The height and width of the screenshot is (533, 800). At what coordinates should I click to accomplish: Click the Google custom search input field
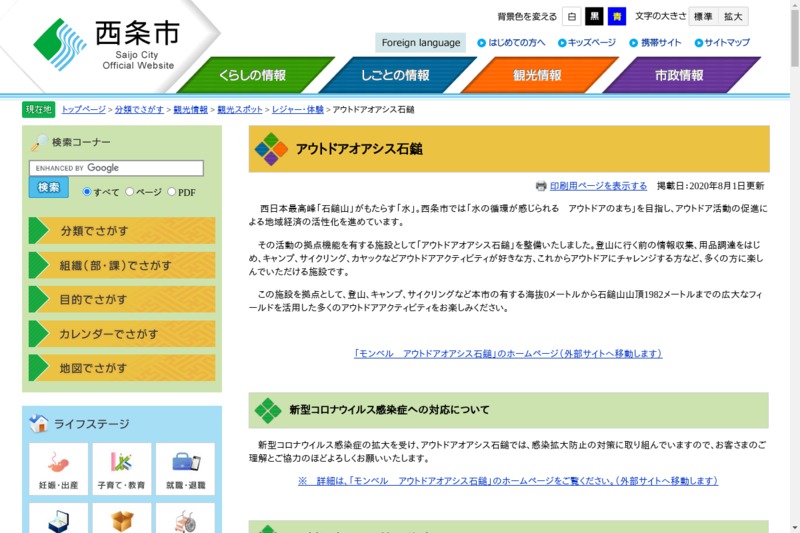tap(116, 168)
